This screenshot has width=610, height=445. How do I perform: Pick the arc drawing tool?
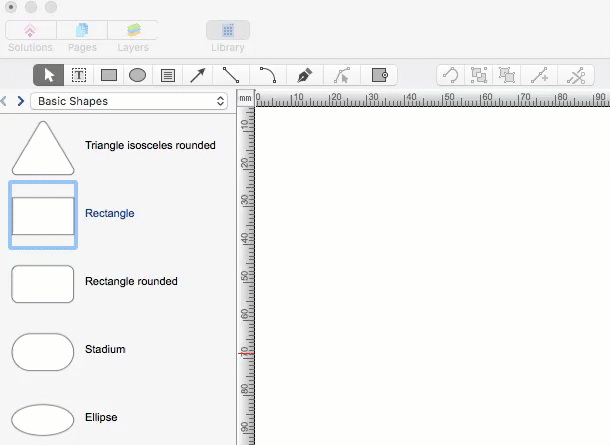point(267,75)
